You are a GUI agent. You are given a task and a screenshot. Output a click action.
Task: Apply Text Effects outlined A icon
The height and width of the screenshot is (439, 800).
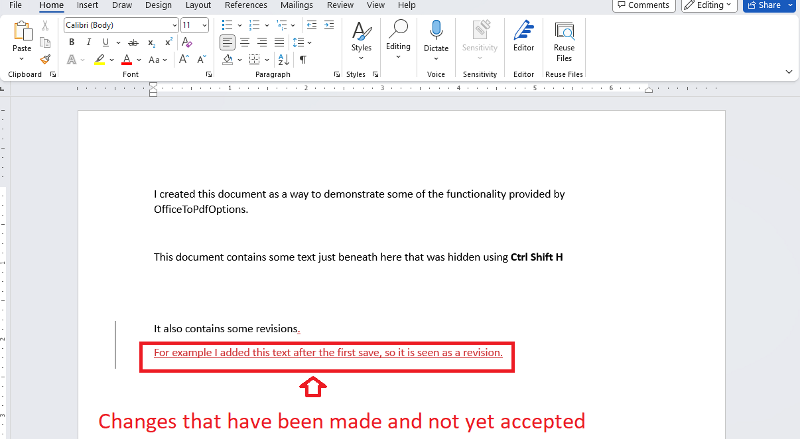coord(72,60)
